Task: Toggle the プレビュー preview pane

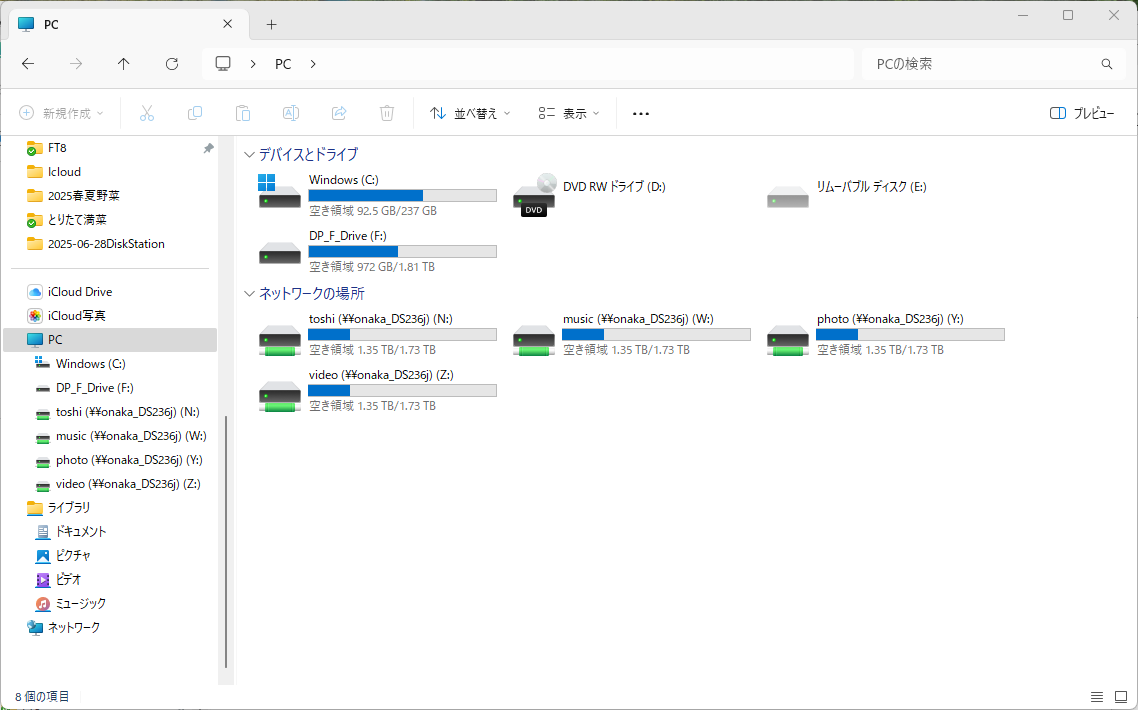Action: pyautogui.click(x=1081, y=113)
